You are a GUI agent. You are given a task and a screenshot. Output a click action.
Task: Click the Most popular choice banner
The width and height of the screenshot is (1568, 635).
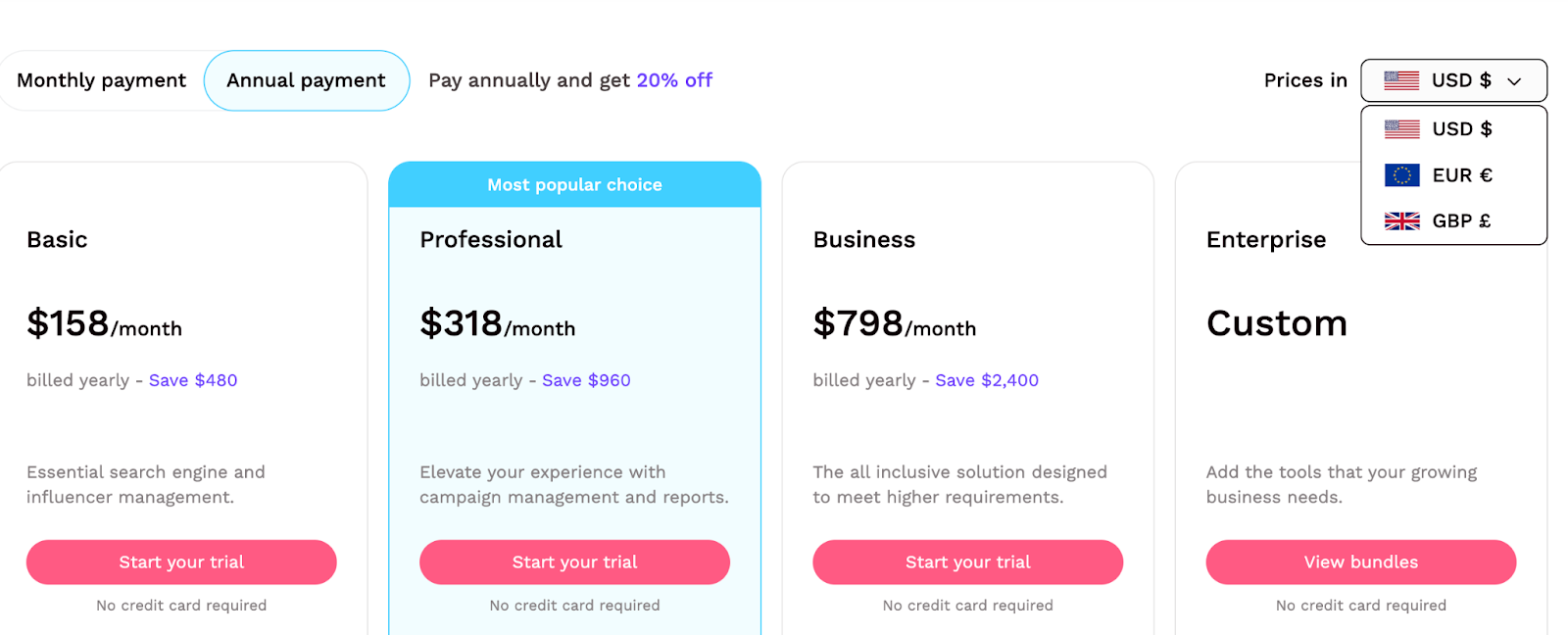pyautogui.click(x=574, y=184)
